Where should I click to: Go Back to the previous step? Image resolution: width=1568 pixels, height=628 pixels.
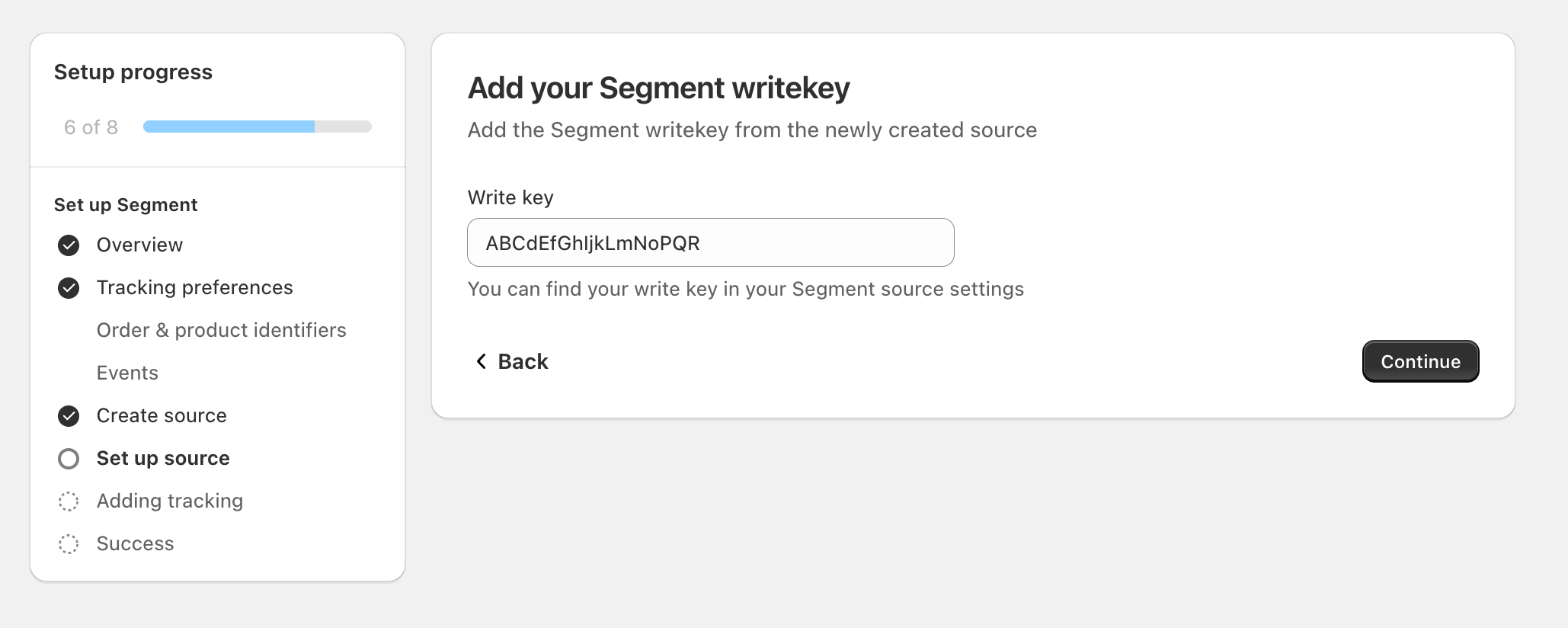click(x=523, y=361)
